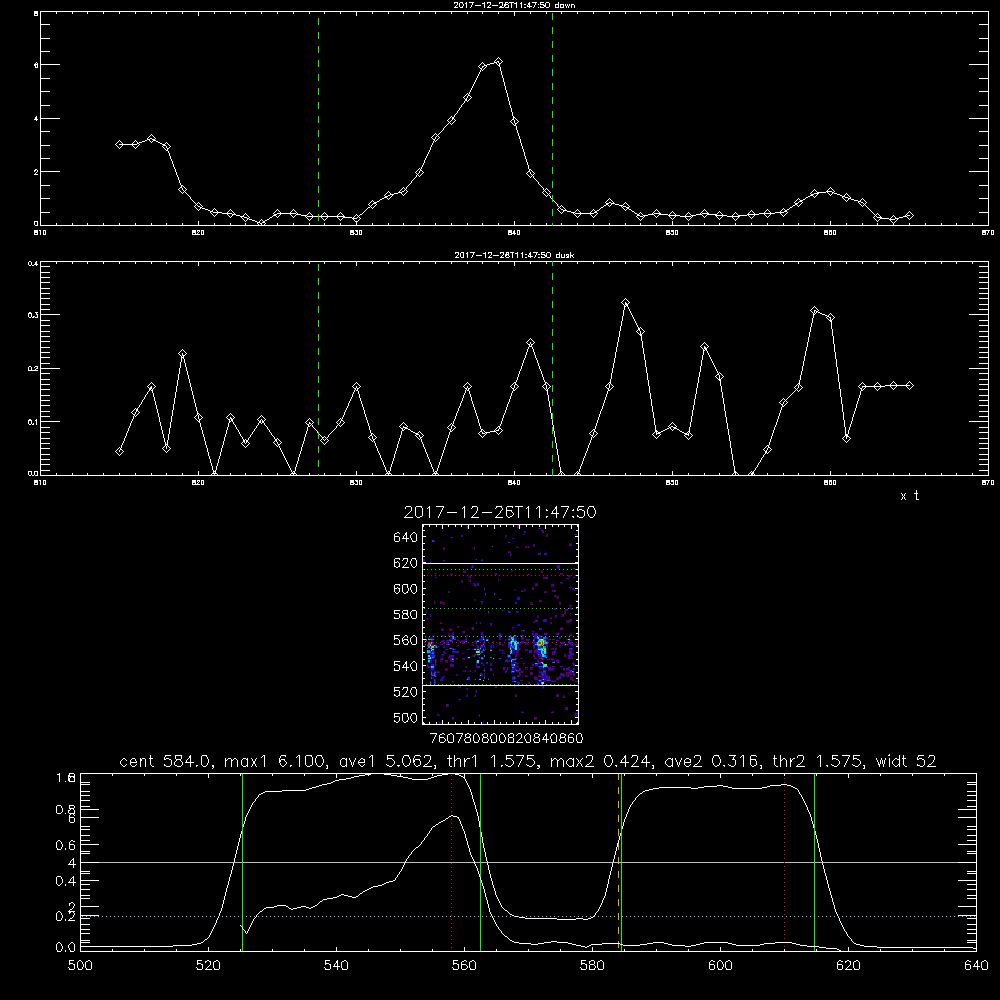This screenshot has height=1000, width=1000.
Task: Click the 'ave2 0.316' value
Action: point(711,761)
